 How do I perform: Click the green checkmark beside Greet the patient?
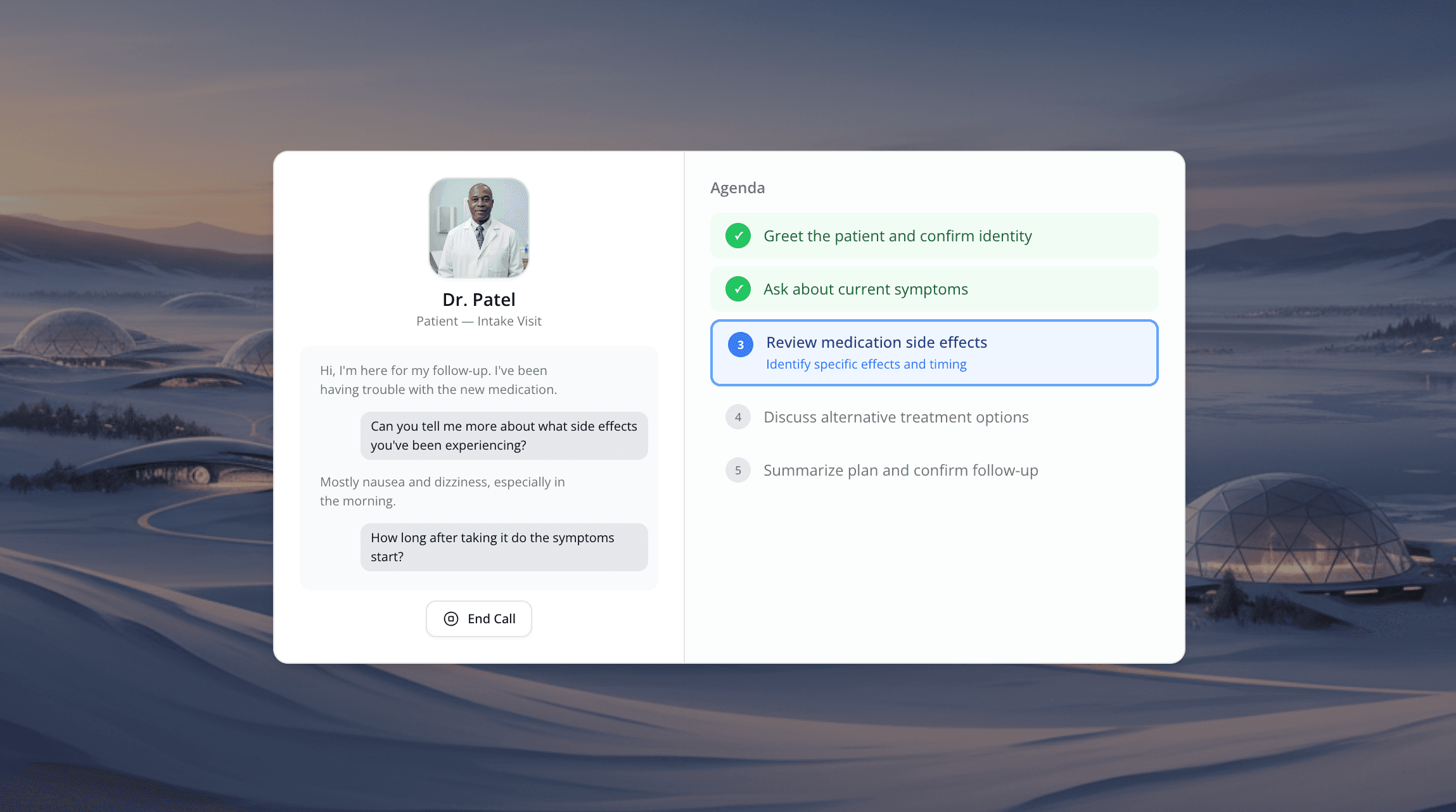(x=738, y=236)
